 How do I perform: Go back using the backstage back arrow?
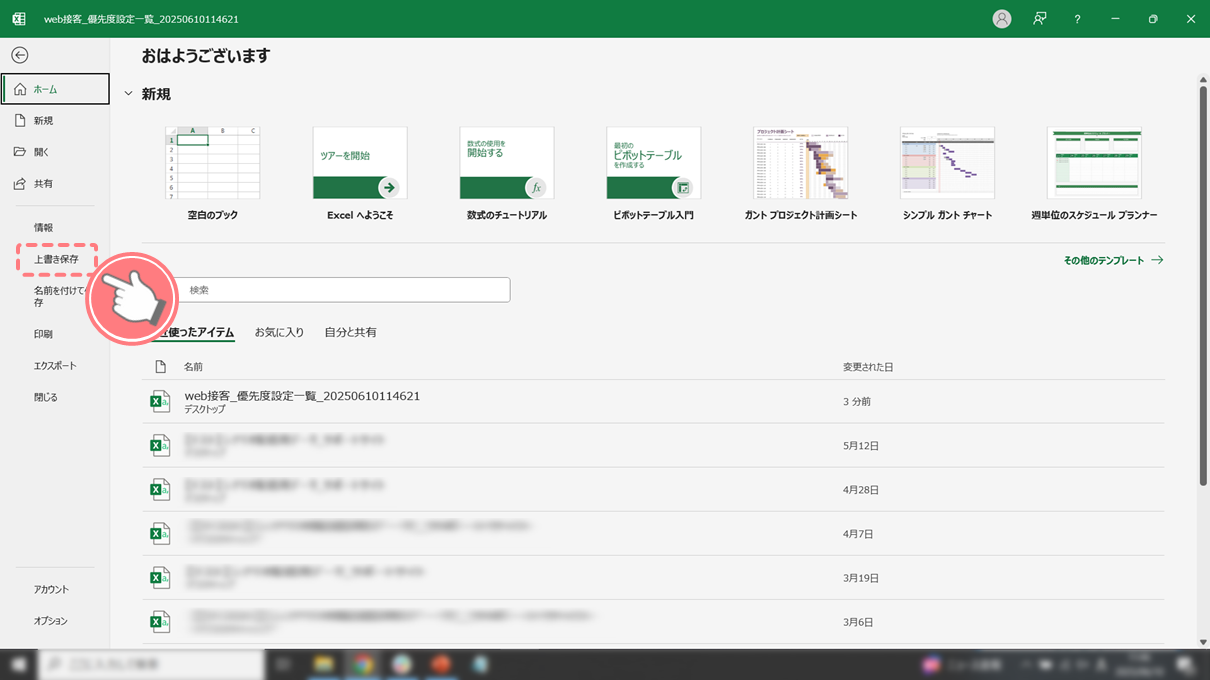(20, 55)
